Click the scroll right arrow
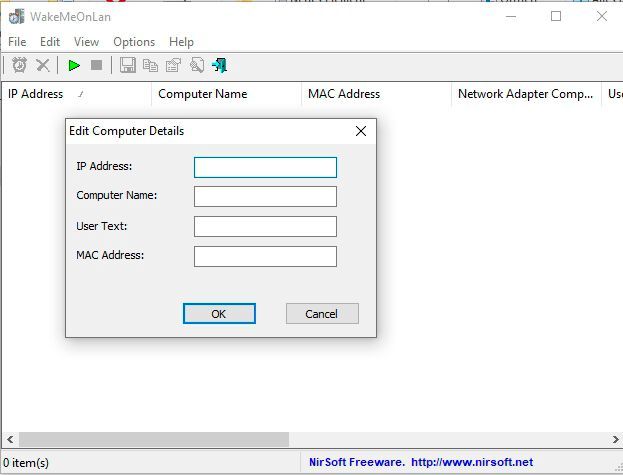The height and width of the screenshot is (475, 623). [x=615, y=439]
